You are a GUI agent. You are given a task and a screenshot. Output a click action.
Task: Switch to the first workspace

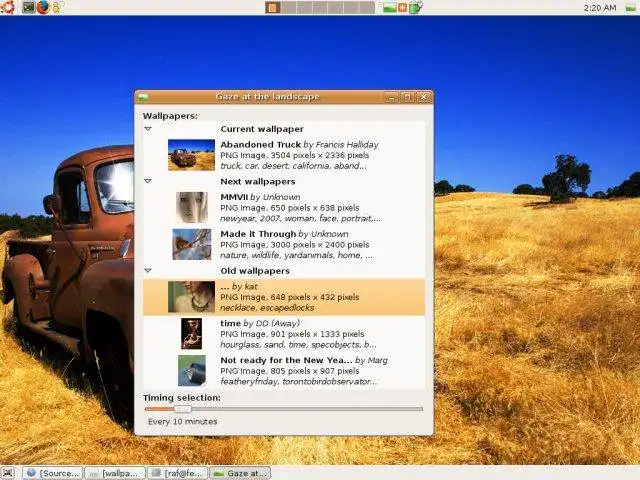(x=273, y=7)
